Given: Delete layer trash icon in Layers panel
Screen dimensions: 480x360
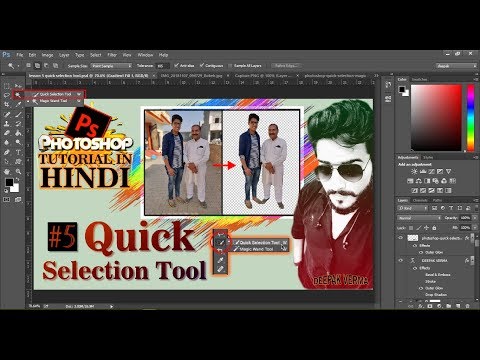Looking at the screenshot, I should coord(467,306).
